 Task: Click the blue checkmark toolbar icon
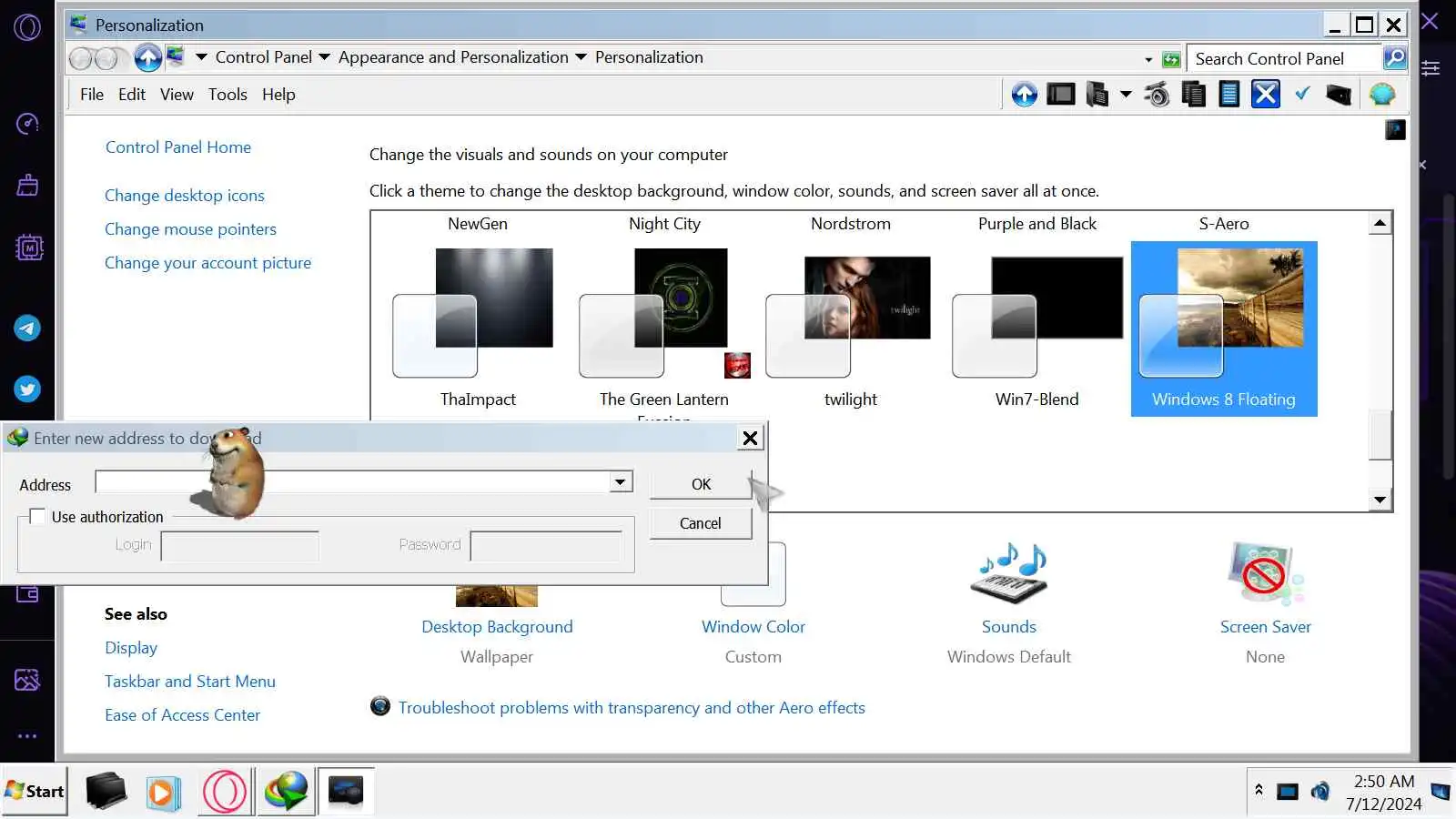(1302, 93)
